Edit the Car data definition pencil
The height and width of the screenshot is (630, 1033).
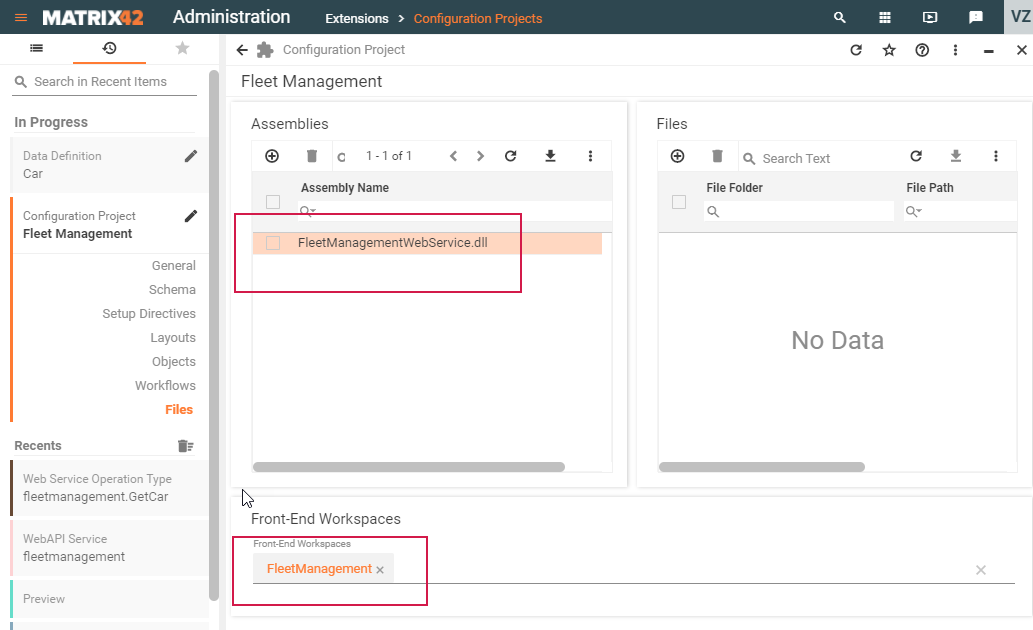tap(190, 156)
